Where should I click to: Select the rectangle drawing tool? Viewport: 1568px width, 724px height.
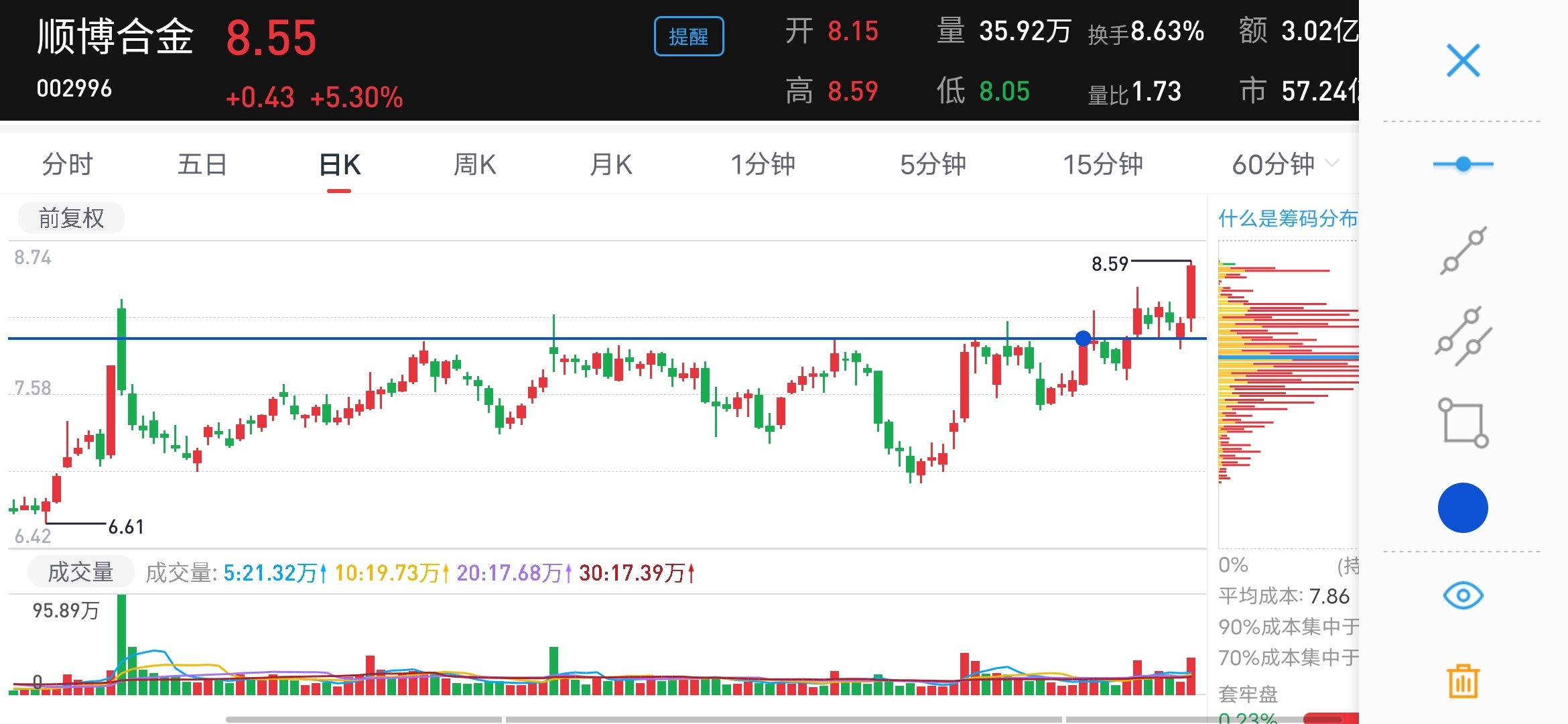click(x=1463, y=423)
